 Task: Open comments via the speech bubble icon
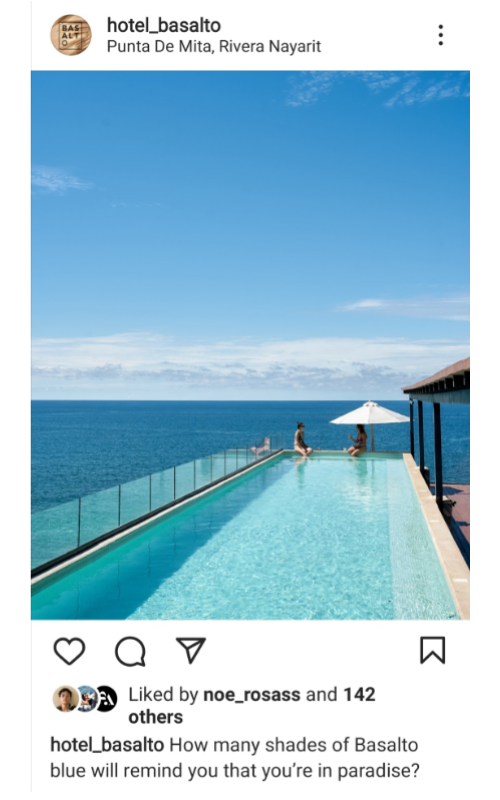(130, 651)
